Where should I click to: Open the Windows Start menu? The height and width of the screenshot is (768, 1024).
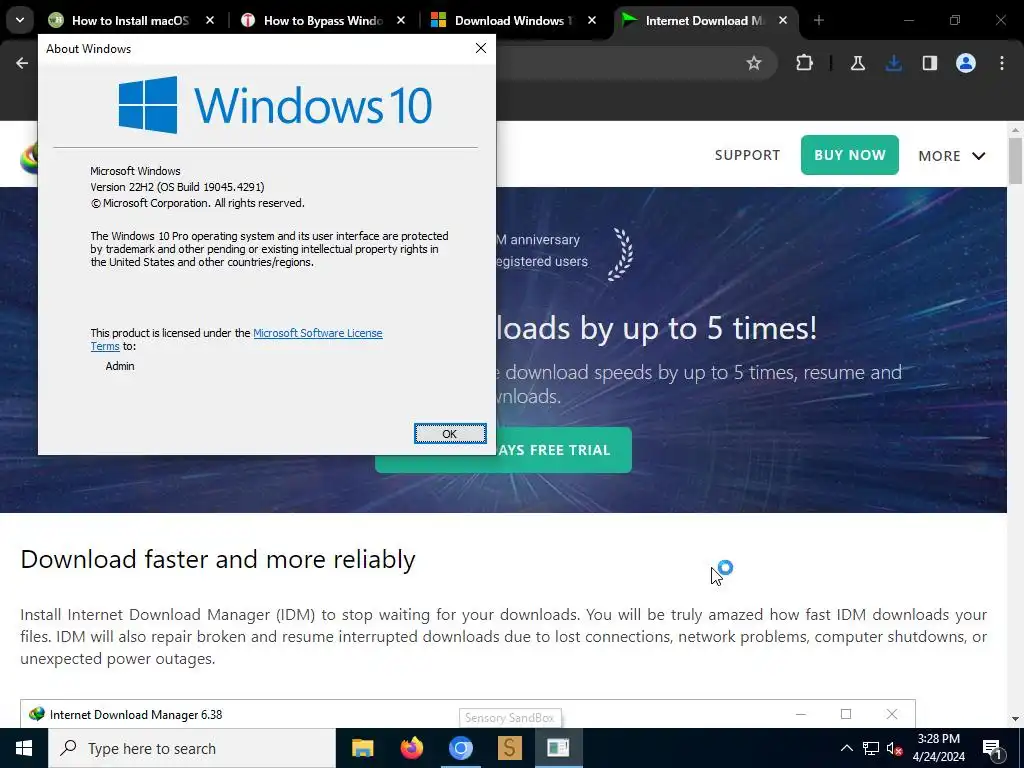24,748
